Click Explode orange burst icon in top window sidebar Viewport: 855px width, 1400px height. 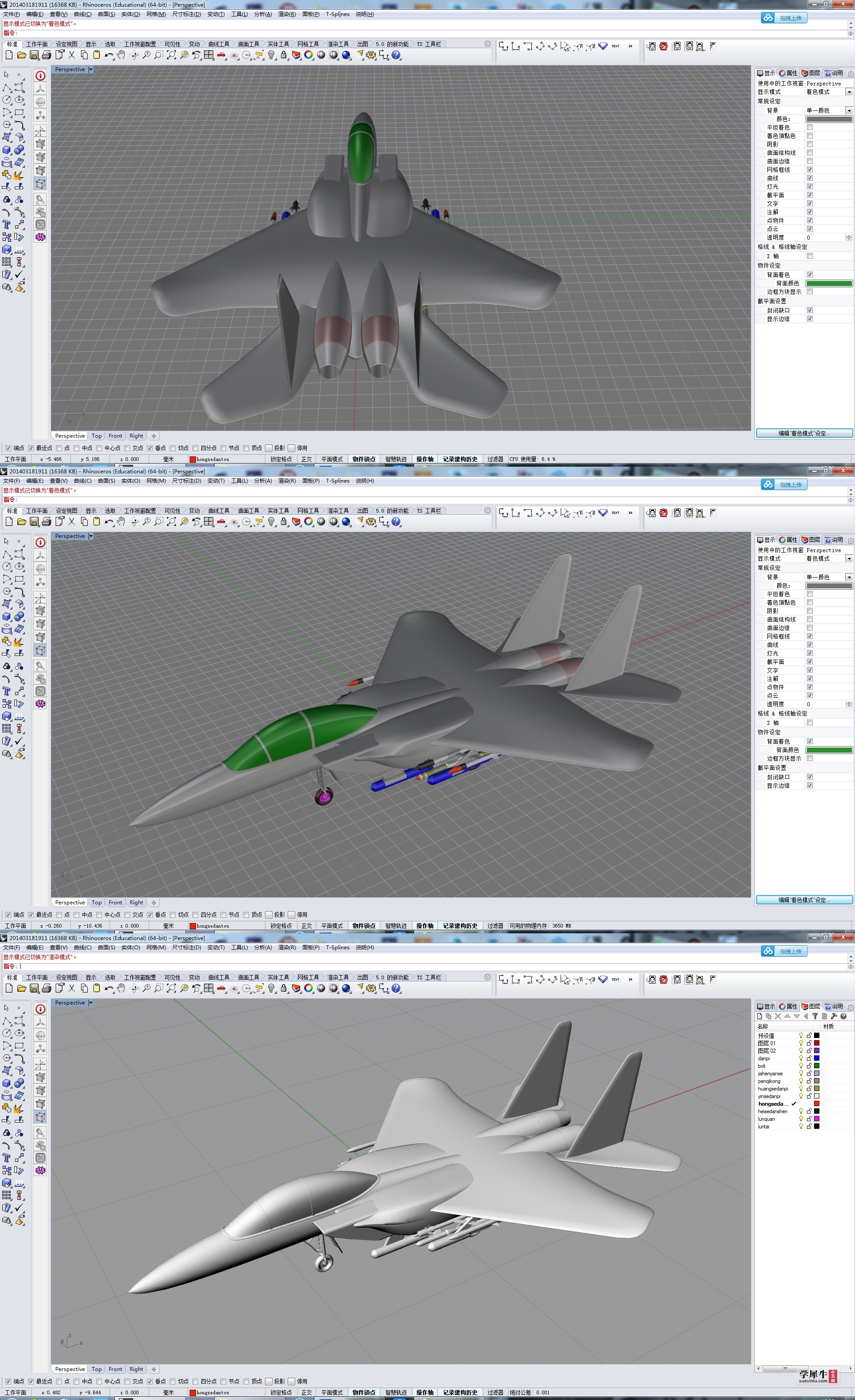pos(19,175)
